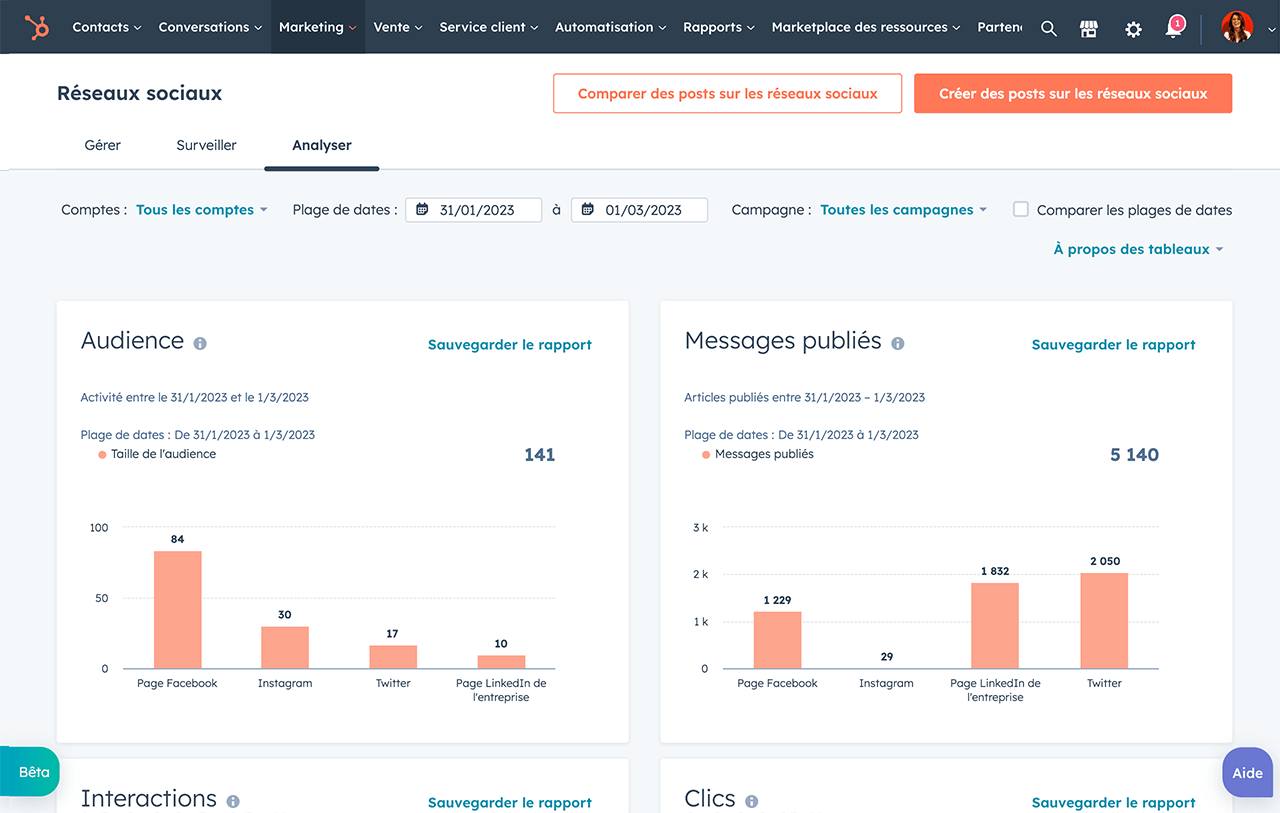Open the search magnifier icon
The image size is (1280, 813).
[1048, 28]
